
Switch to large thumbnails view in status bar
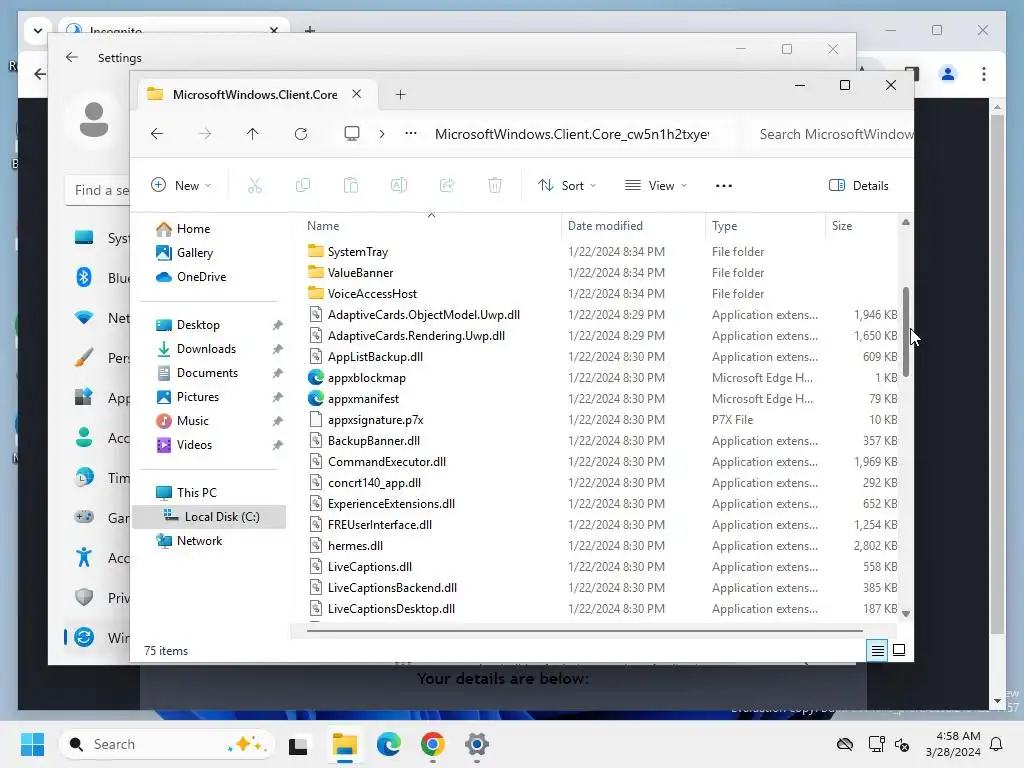click(899, 650)
